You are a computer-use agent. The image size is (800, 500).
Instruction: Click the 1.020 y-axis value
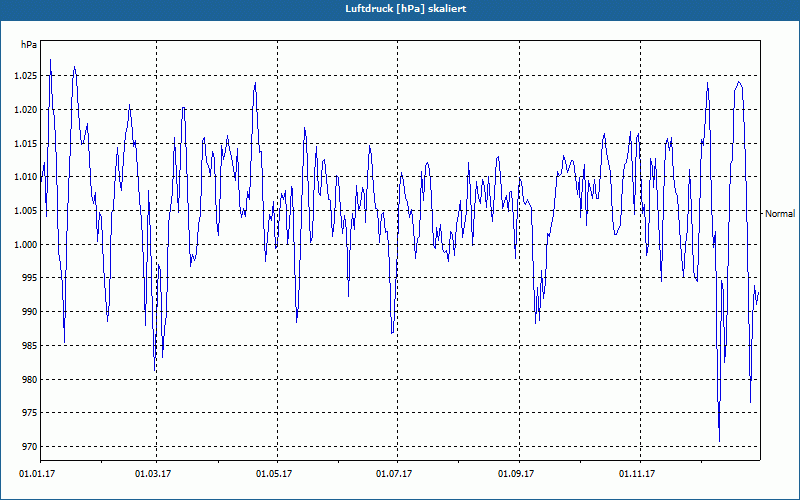tap(26, 110)
